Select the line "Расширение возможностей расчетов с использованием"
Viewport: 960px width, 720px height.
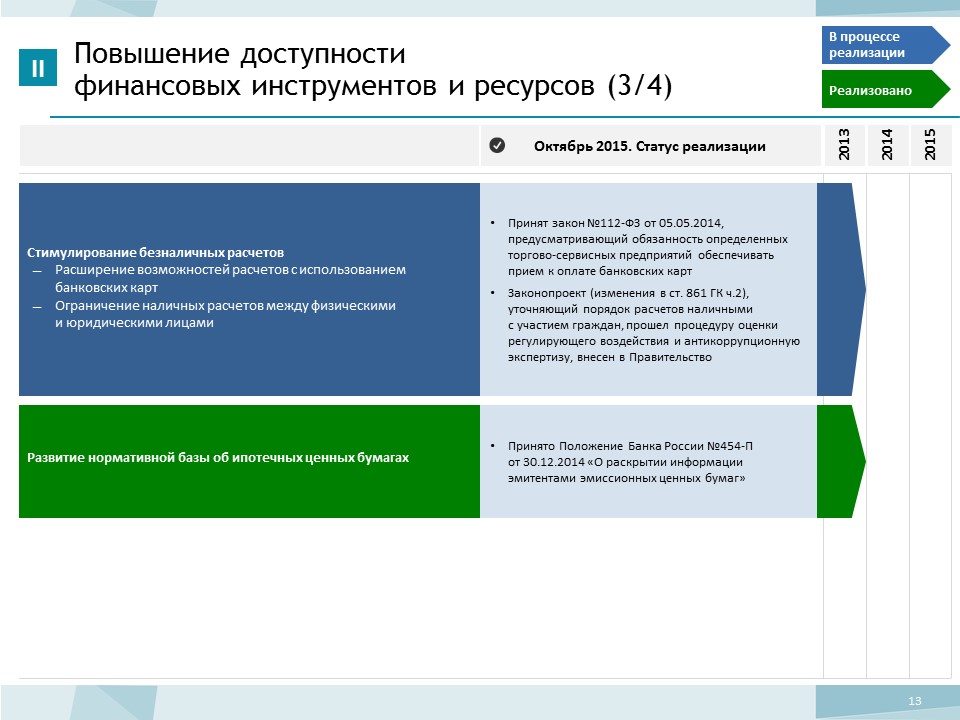coord(230,270)
